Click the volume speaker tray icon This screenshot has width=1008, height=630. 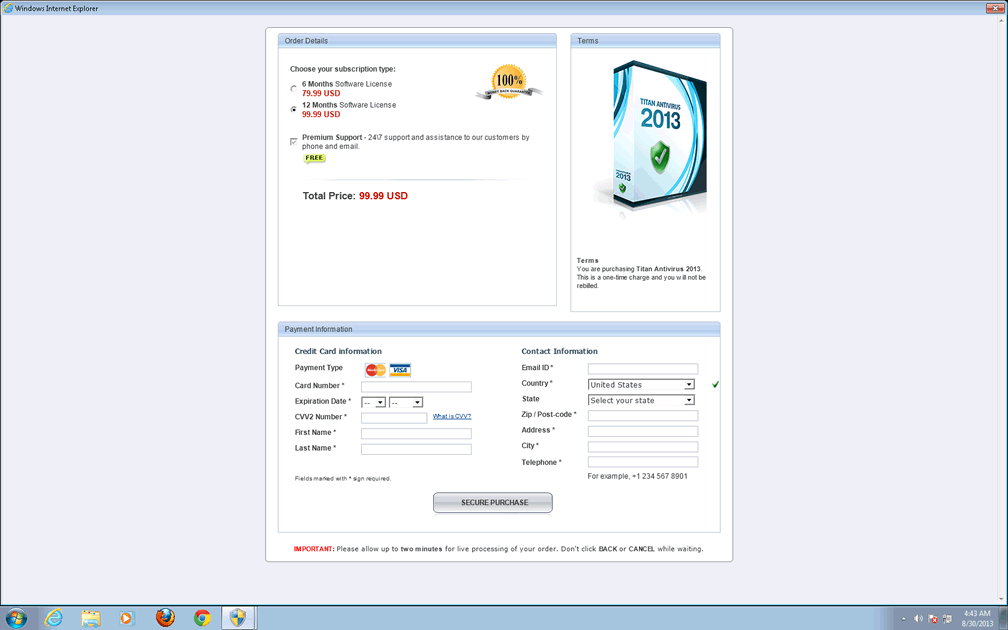918,619
